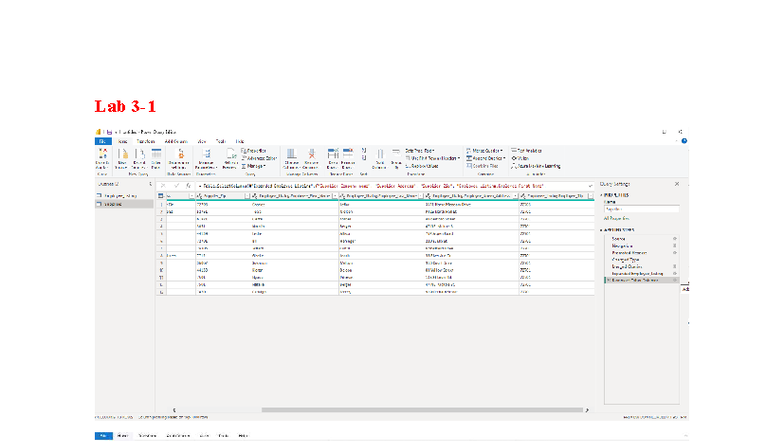The image size is (784, 441).
Task: Open the Last_Name column filter dropdown
Action: (420, 196)
